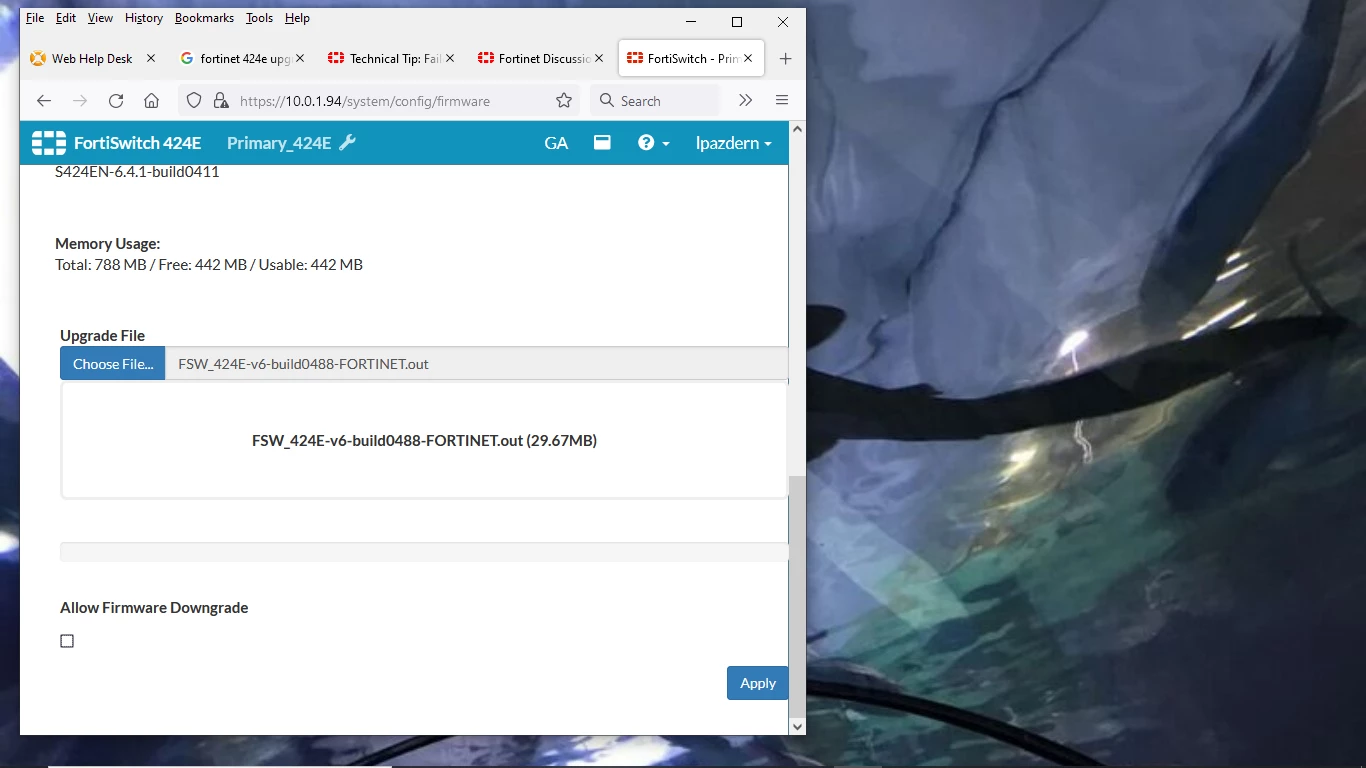This screenshot has height=768, width=1366.
Task: Click the selected firmware filename field
Action: click(x=476, y=364)
